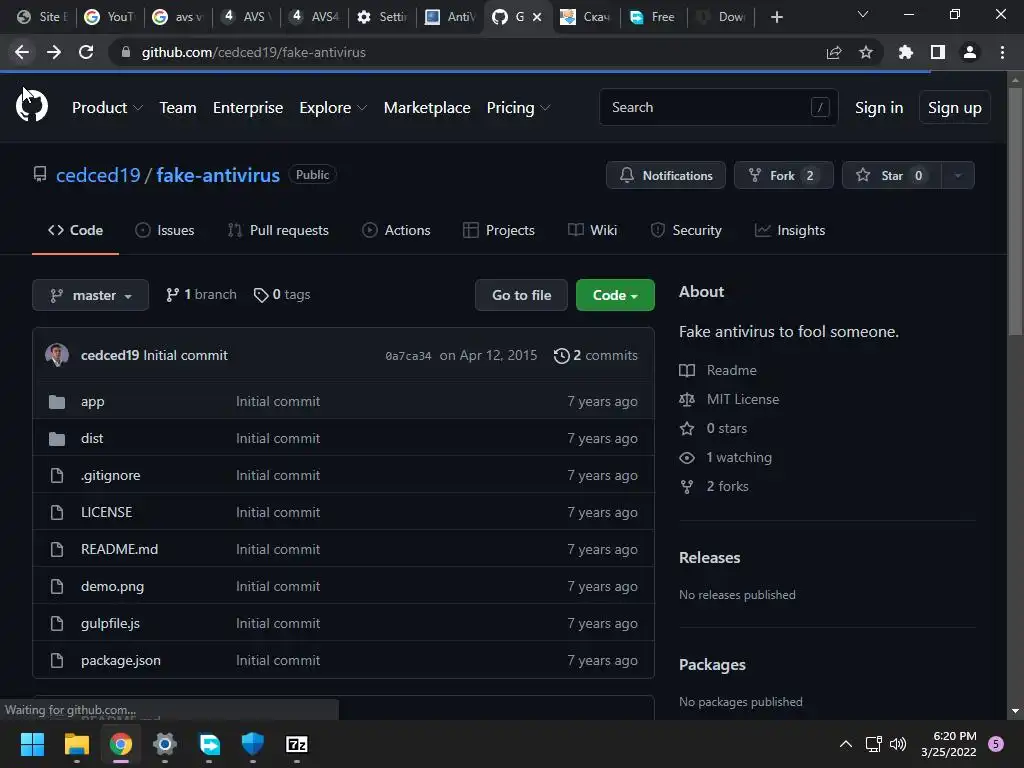
Task: Open gulpfile.js file
Action: click(x=110, y=623)
